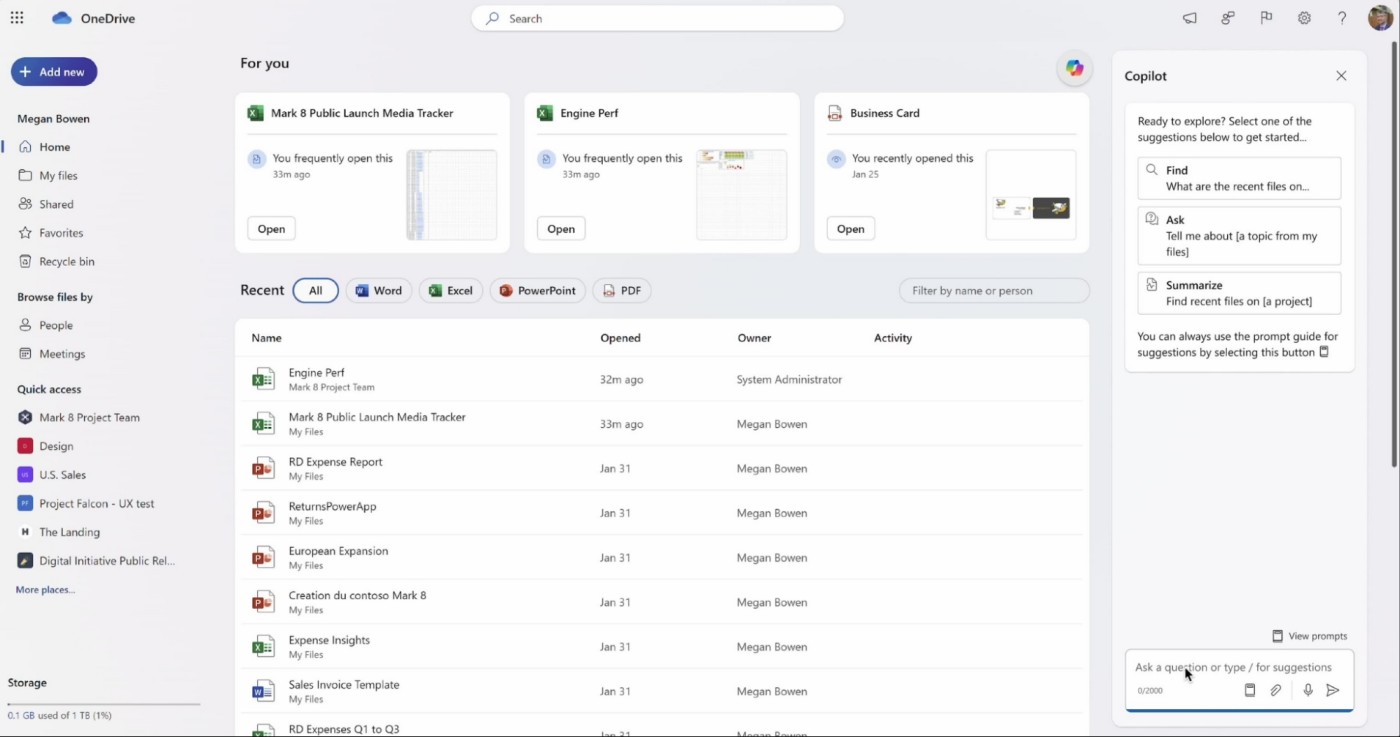This screenshot has height=737, width=1400.
Task: Click the Mark 8 Project Team site icon
Action: 25,417
